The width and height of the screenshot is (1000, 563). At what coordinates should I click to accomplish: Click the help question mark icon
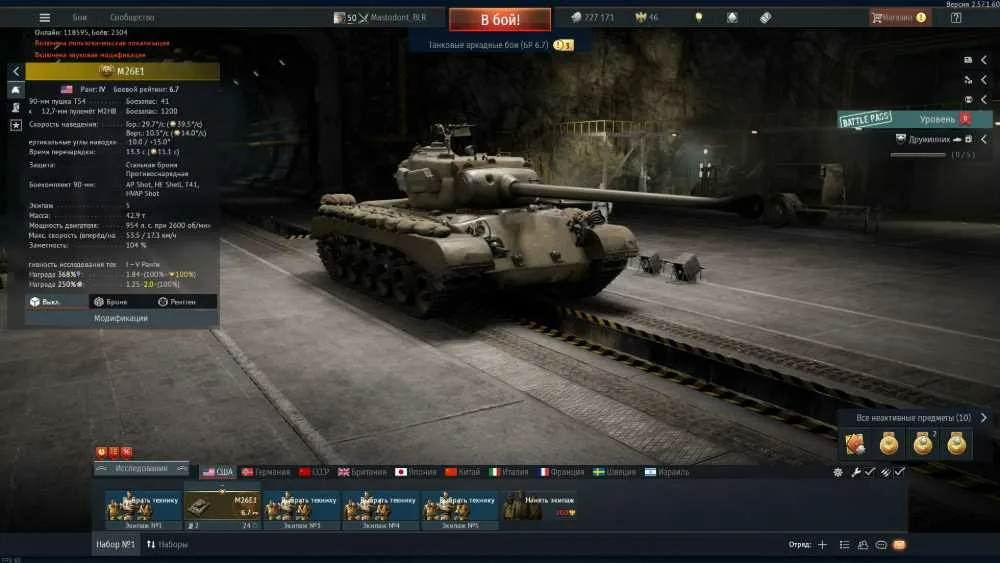[x=956, y=18]
